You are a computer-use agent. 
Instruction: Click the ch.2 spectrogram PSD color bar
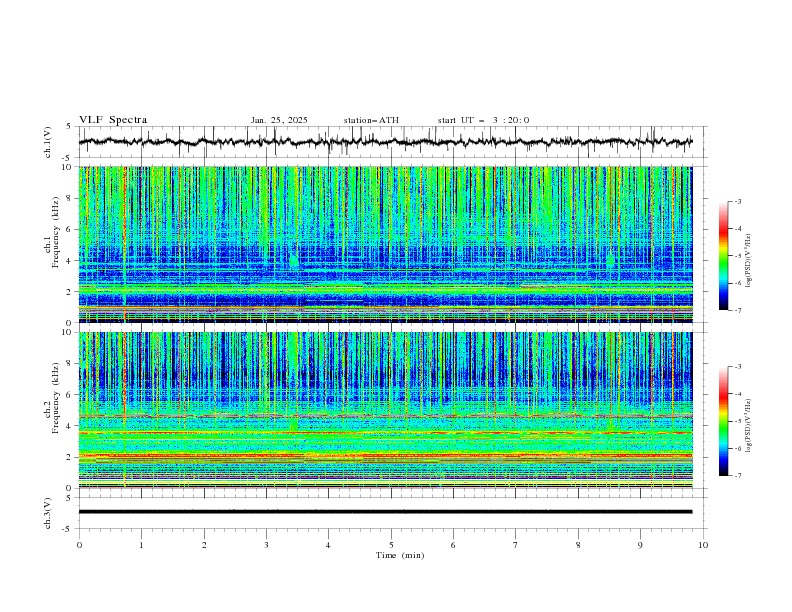(723, 421)
